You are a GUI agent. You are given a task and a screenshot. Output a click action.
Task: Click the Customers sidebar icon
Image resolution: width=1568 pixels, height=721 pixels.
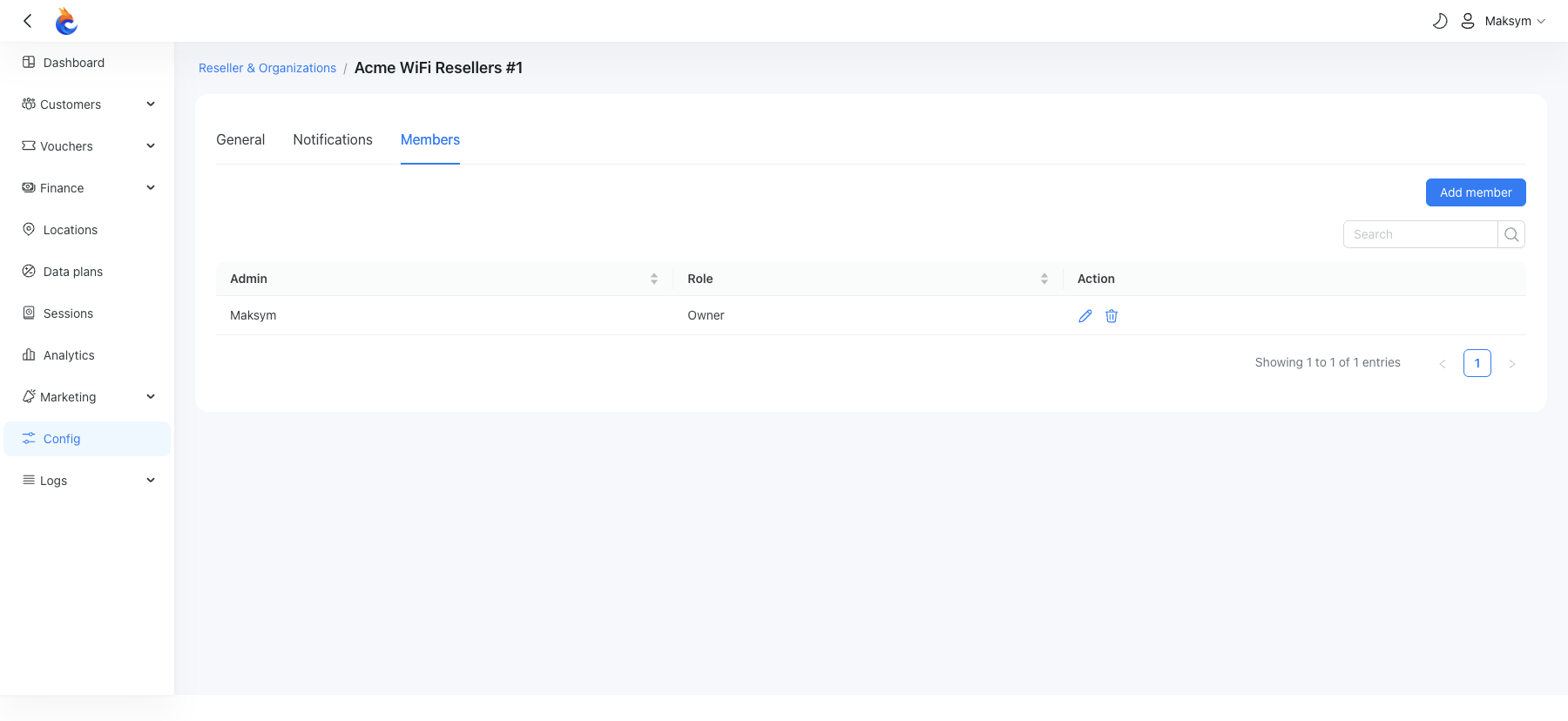click(29, 104)
